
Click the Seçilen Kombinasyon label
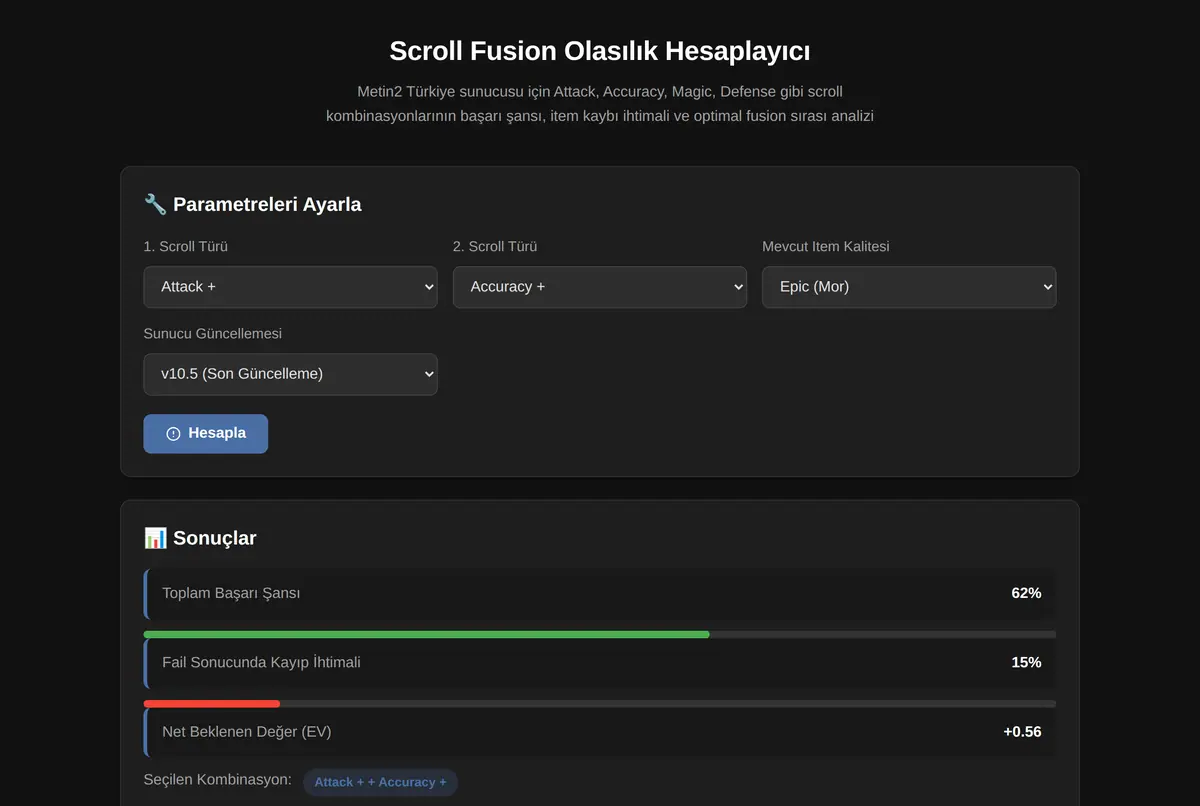(218, 779)
